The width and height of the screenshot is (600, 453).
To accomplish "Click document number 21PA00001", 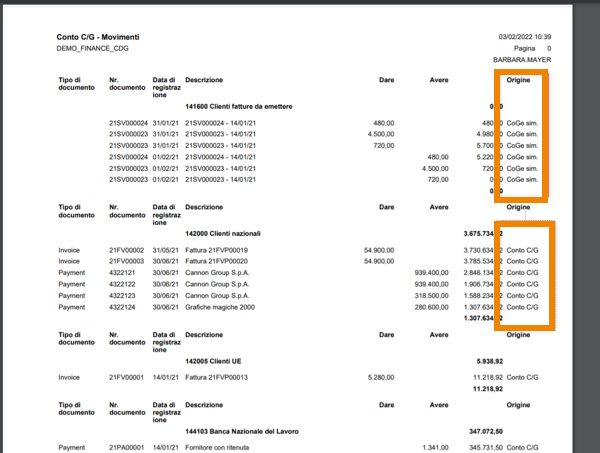I will pos(127,448).
